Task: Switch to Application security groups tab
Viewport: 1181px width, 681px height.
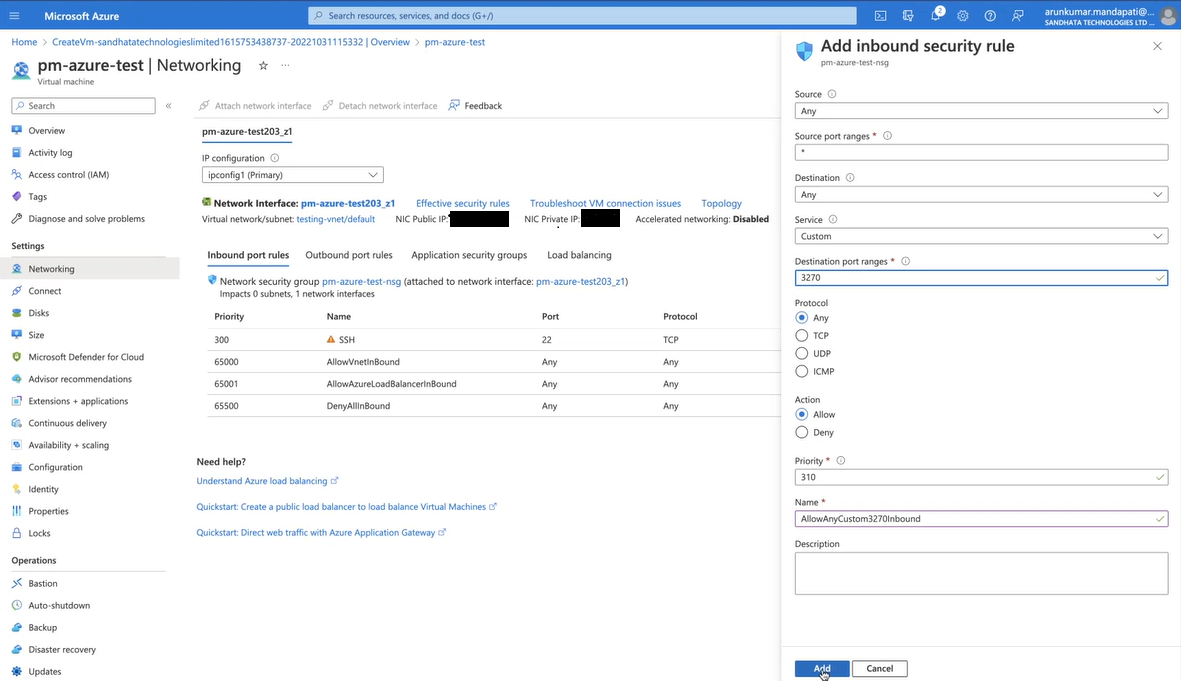Action: [x=469, y=255]
